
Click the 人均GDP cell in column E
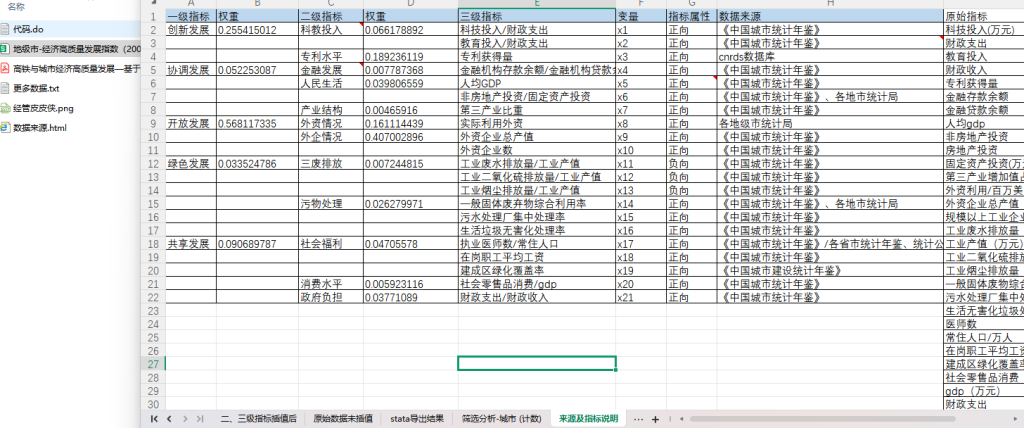537,83
